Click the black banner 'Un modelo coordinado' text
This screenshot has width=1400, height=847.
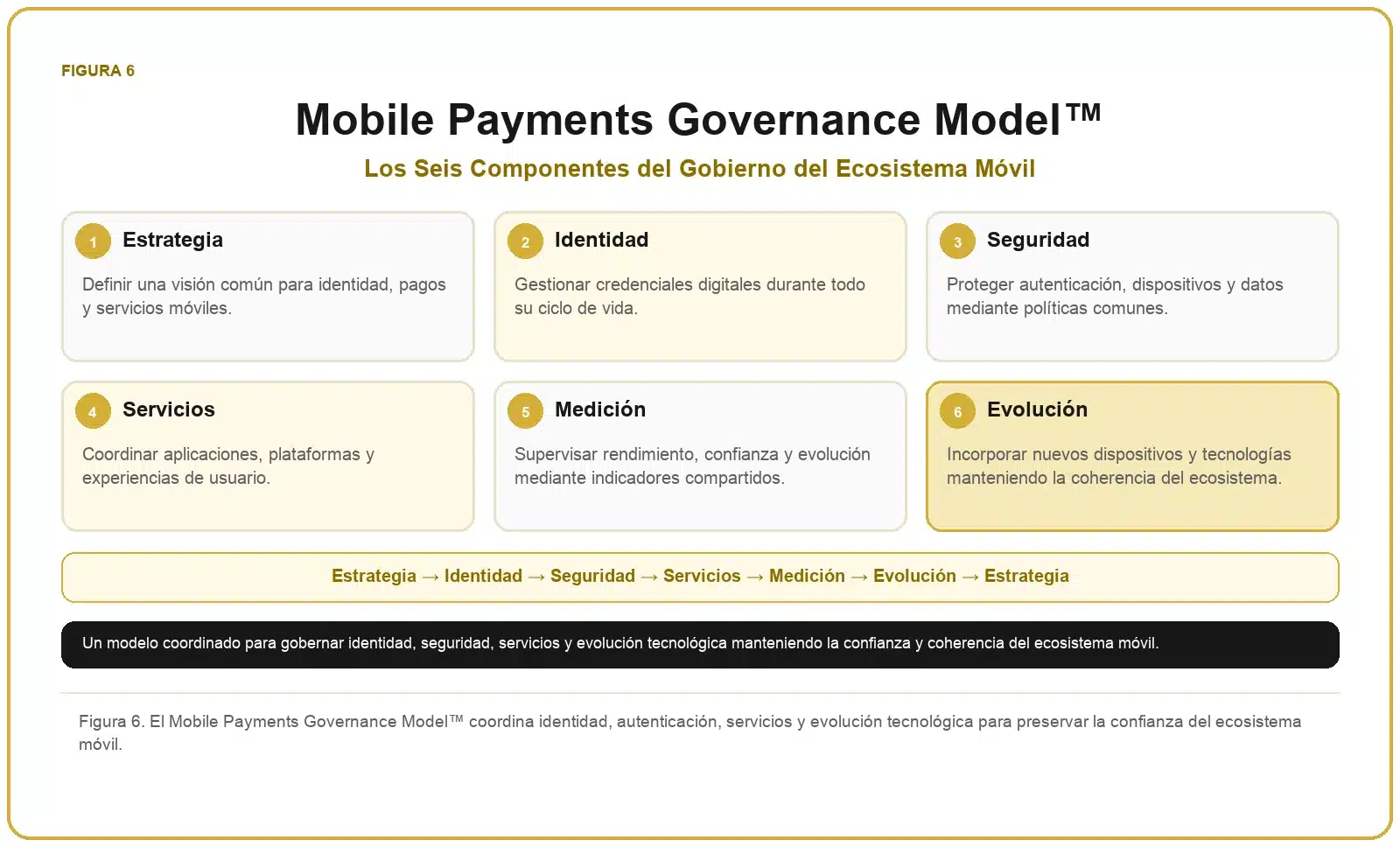(620, 643)
